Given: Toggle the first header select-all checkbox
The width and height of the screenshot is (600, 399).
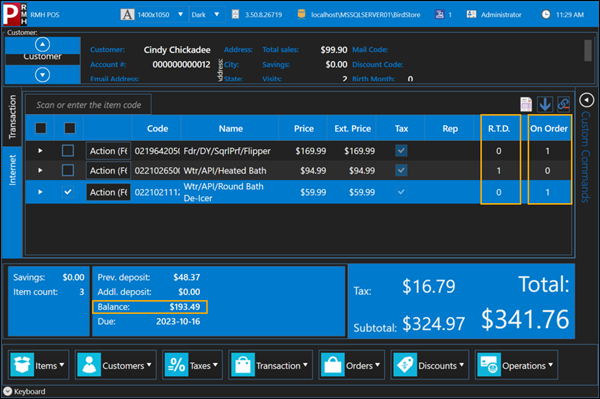Looking at the screenshot, I should [41, 128].
